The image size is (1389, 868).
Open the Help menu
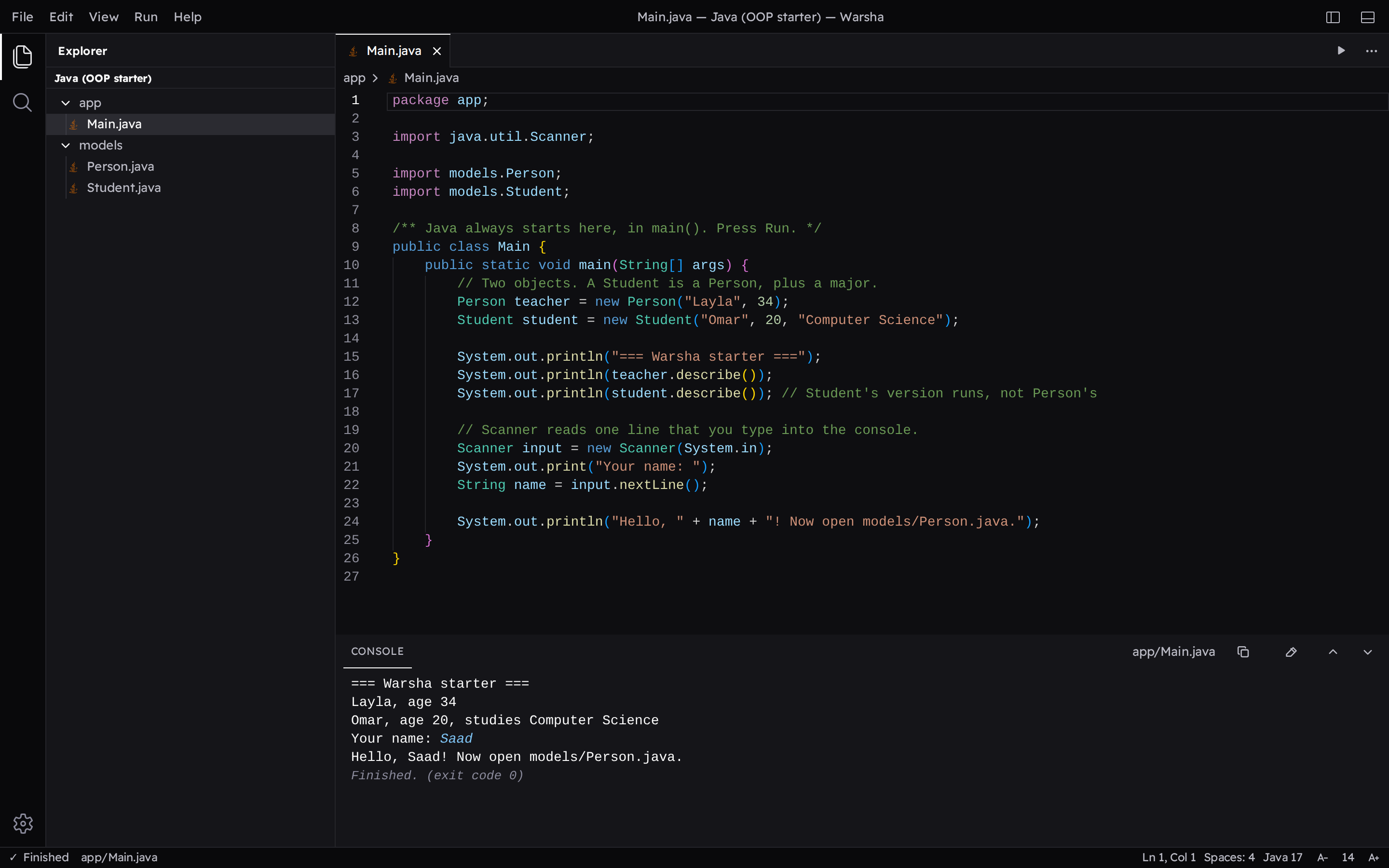tap(188, 17)
